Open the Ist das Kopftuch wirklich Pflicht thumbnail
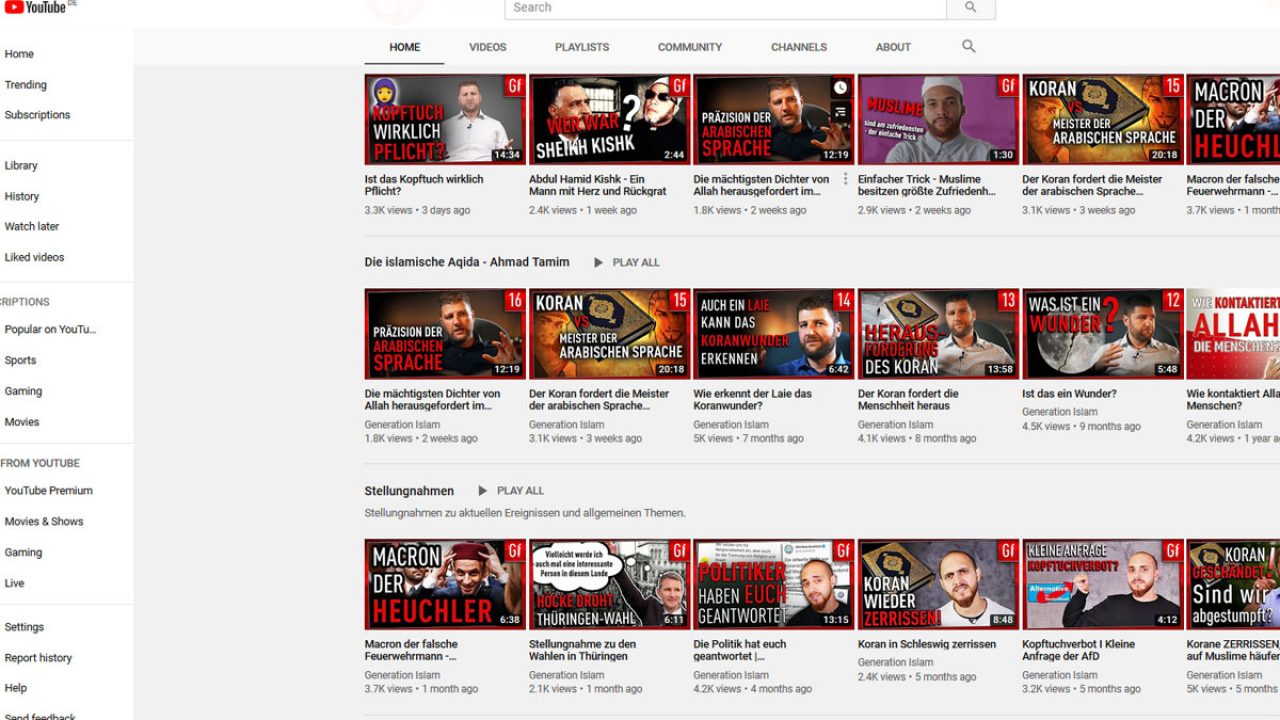The image size is (1280, 720). pyautogui.click(x=444, y=119)
